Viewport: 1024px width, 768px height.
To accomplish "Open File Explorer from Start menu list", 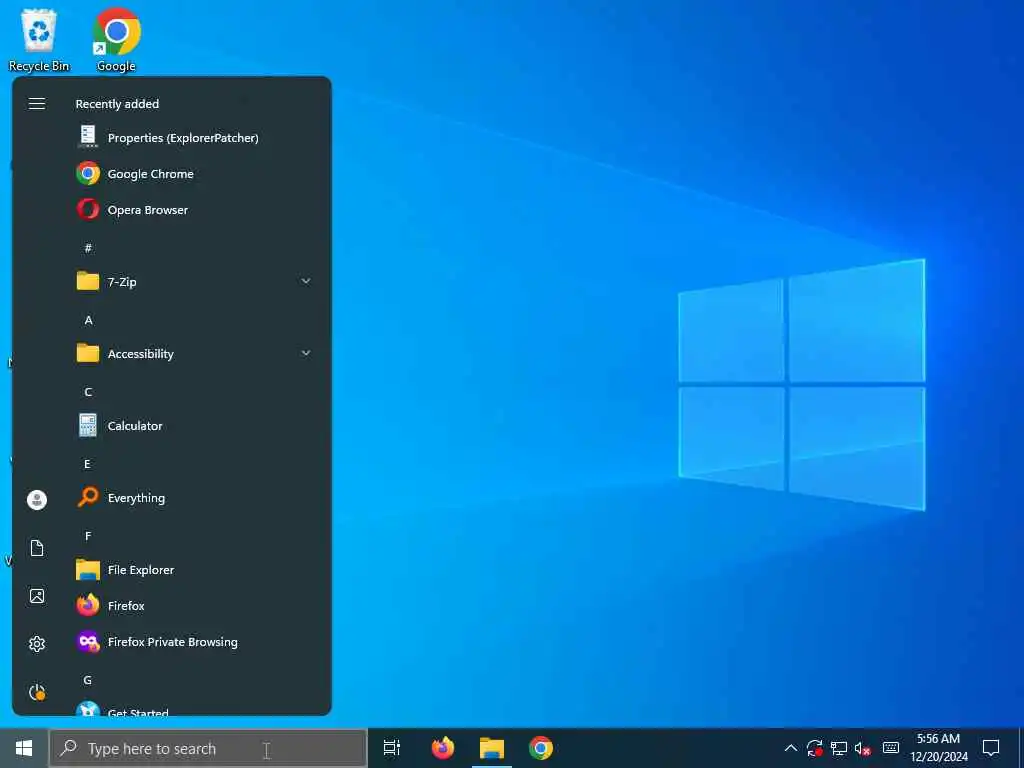I will click(x=196, y=569).
